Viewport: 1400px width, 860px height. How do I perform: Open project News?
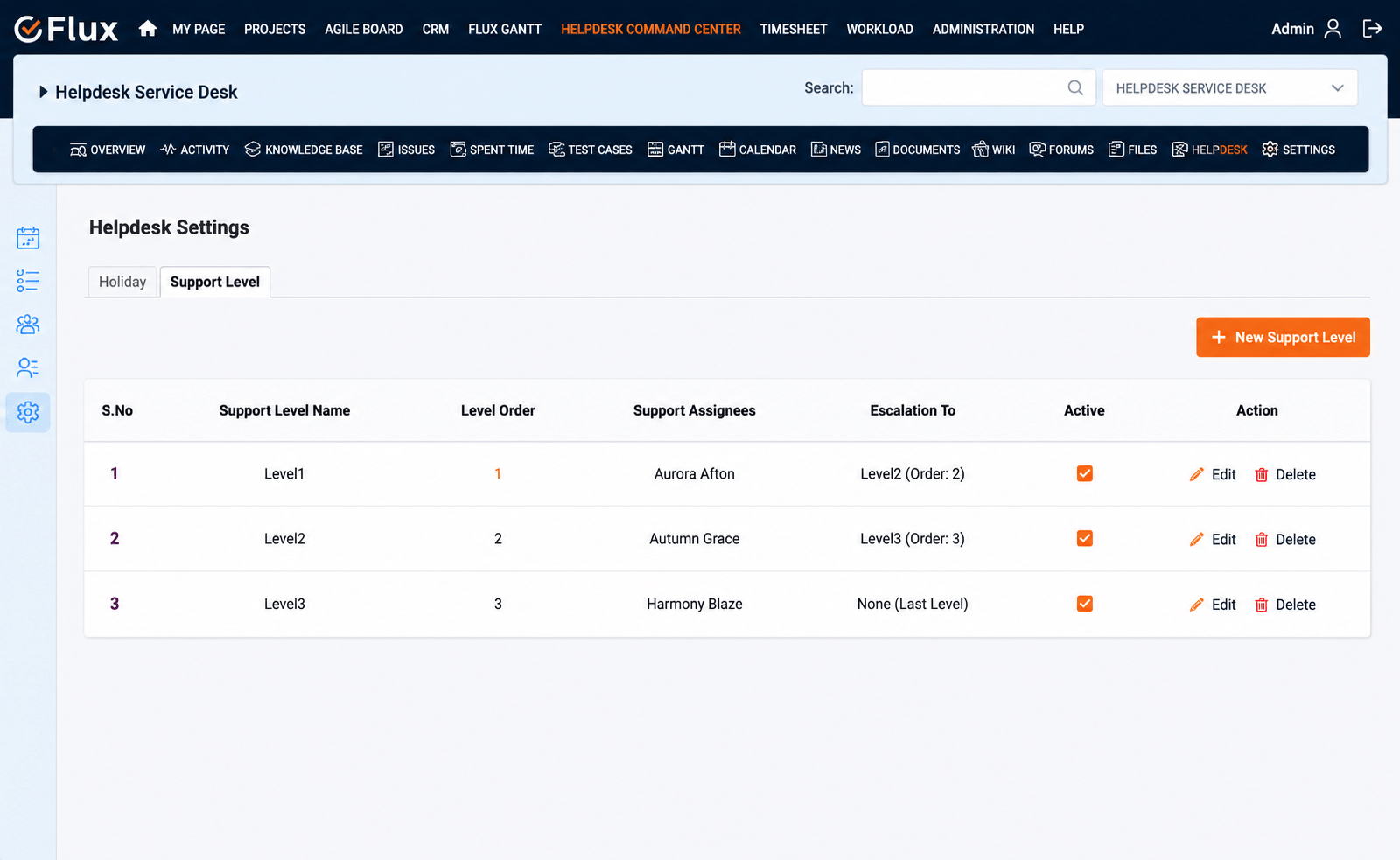coord(836,150)
